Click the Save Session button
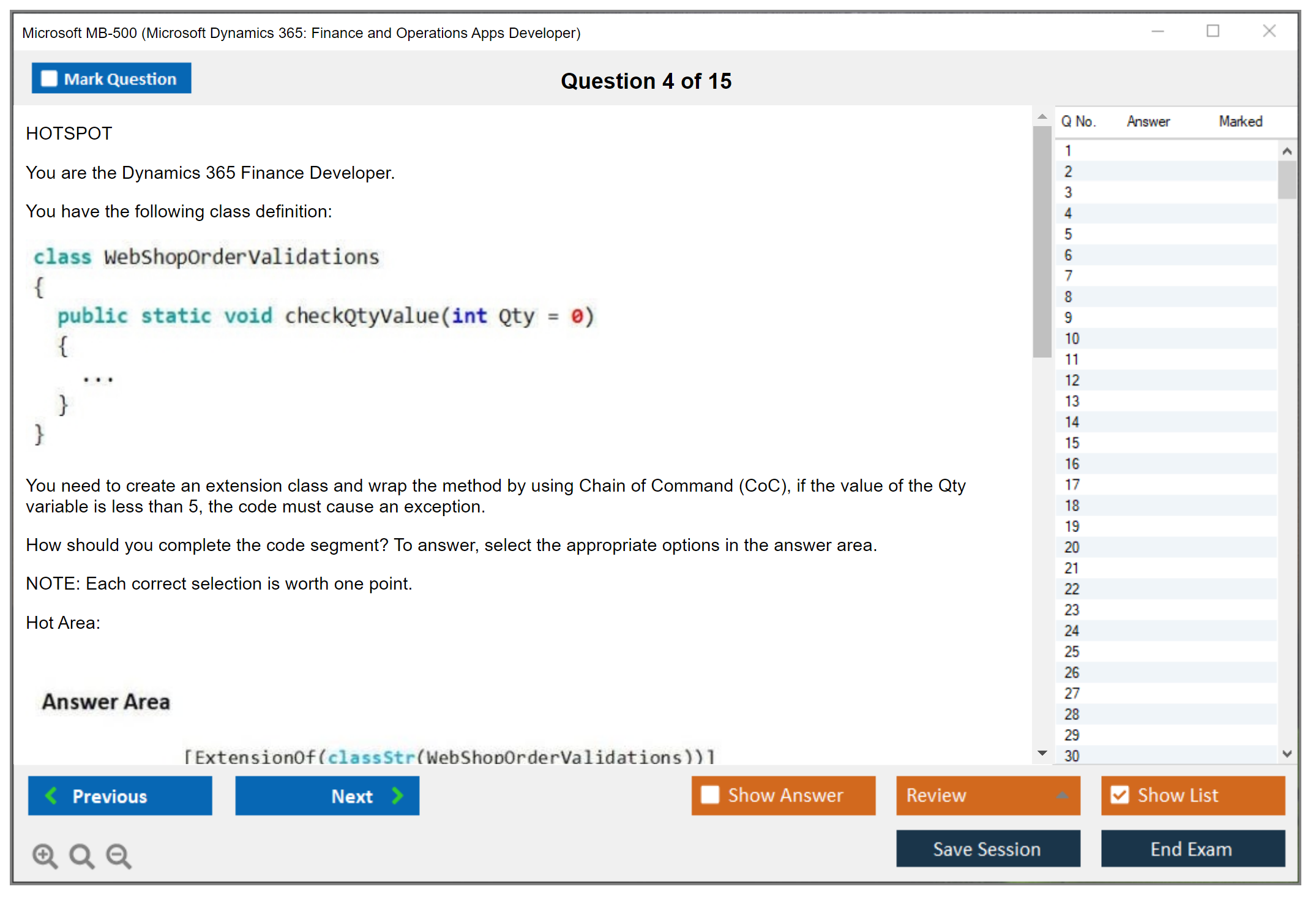Screen dimensions: 1316x900 click(x=987, y=849)
